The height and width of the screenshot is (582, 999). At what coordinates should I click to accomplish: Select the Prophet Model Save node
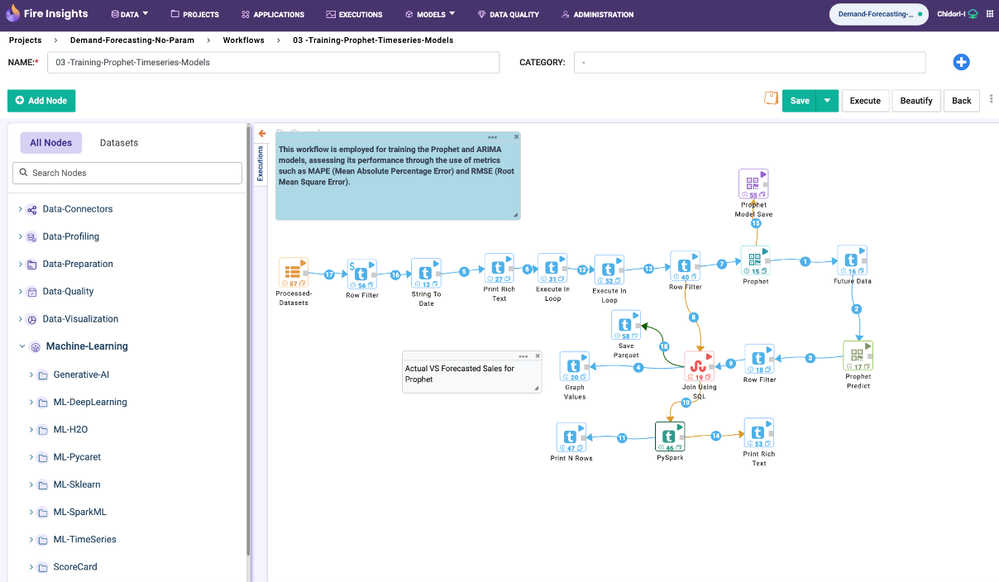click(753, 184)
